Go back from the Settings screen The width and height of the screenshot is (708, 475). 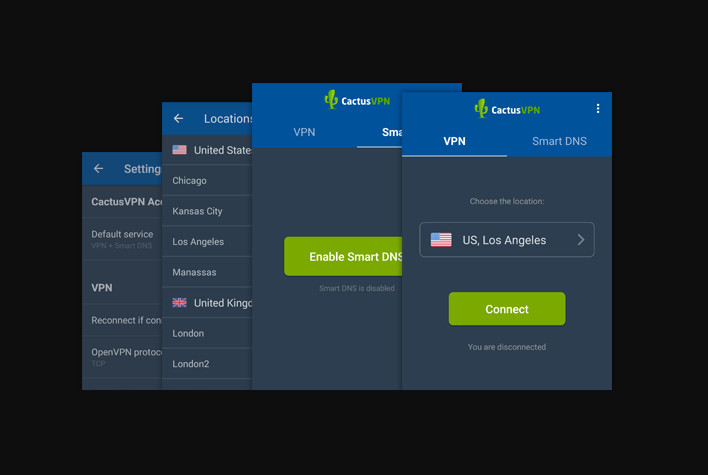[98, 168]
